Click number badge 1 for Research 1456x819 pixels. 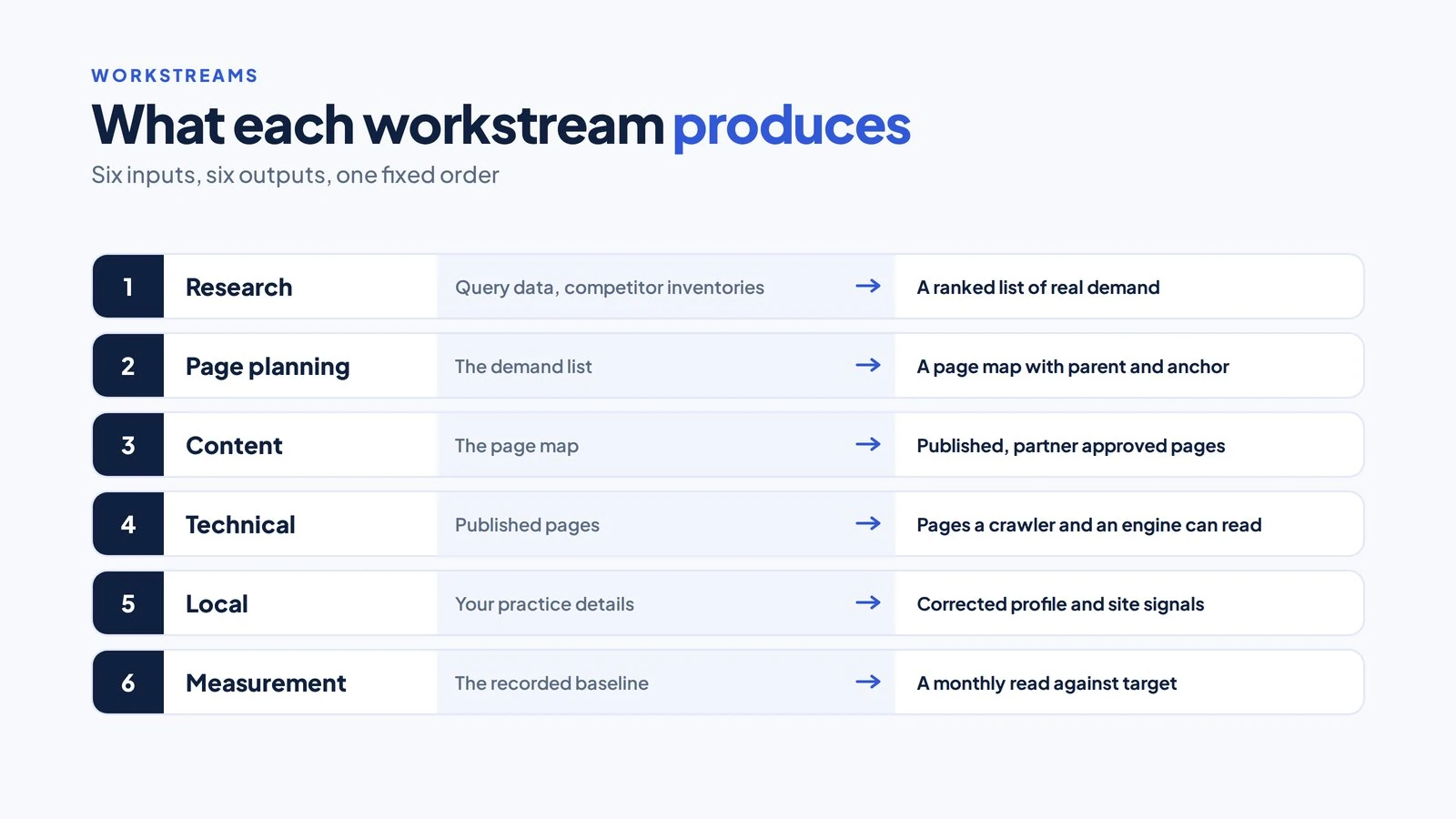[x=128, y=287]
